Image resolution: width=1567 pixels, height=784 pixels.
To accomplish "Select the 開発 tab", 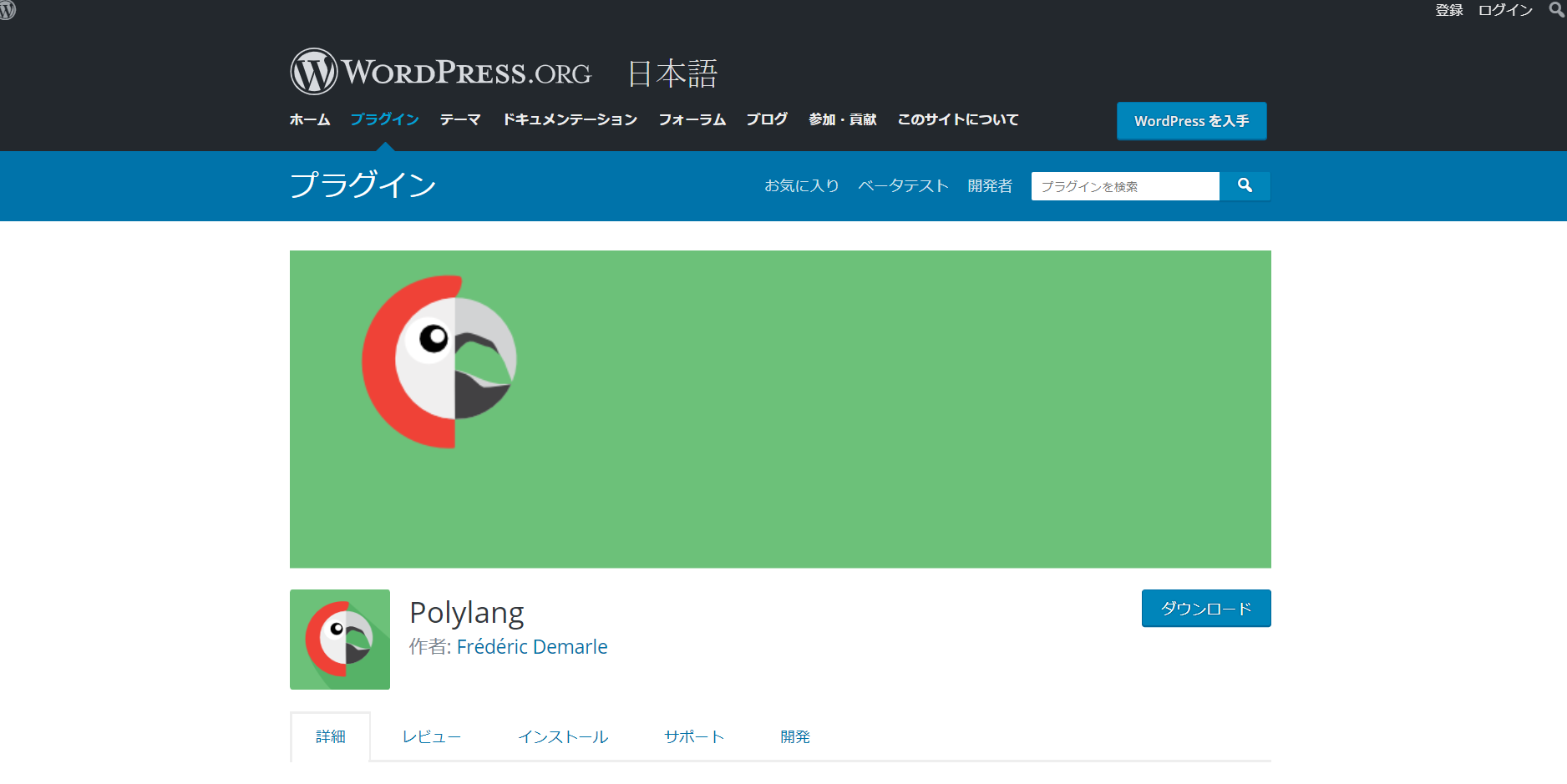I will click(x=794, y=737).
